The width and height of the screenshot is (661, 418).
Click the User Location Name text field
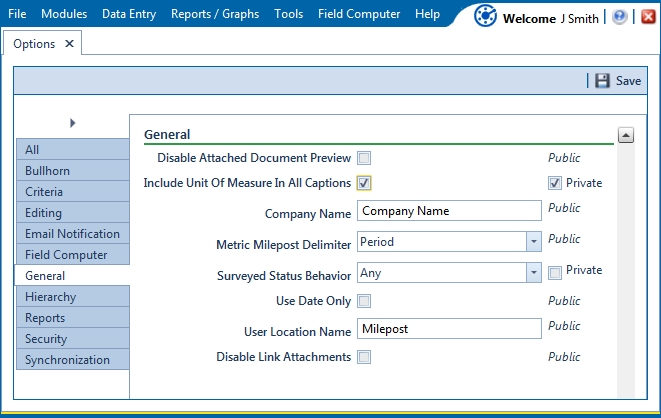[449, 329]
